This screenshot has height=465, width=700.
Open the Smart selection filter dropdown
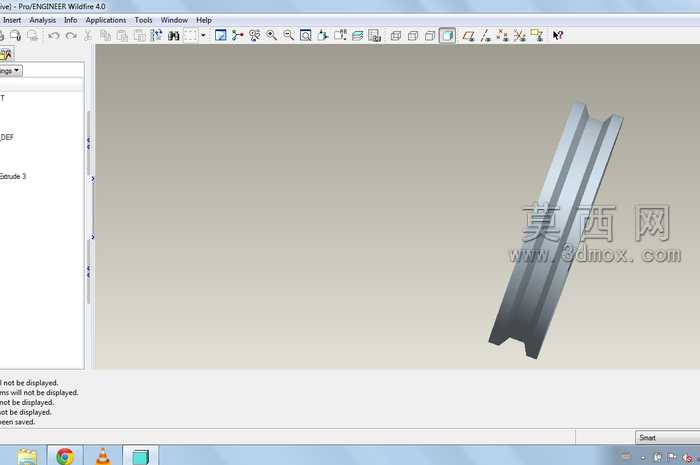click(x=667, y=437)
